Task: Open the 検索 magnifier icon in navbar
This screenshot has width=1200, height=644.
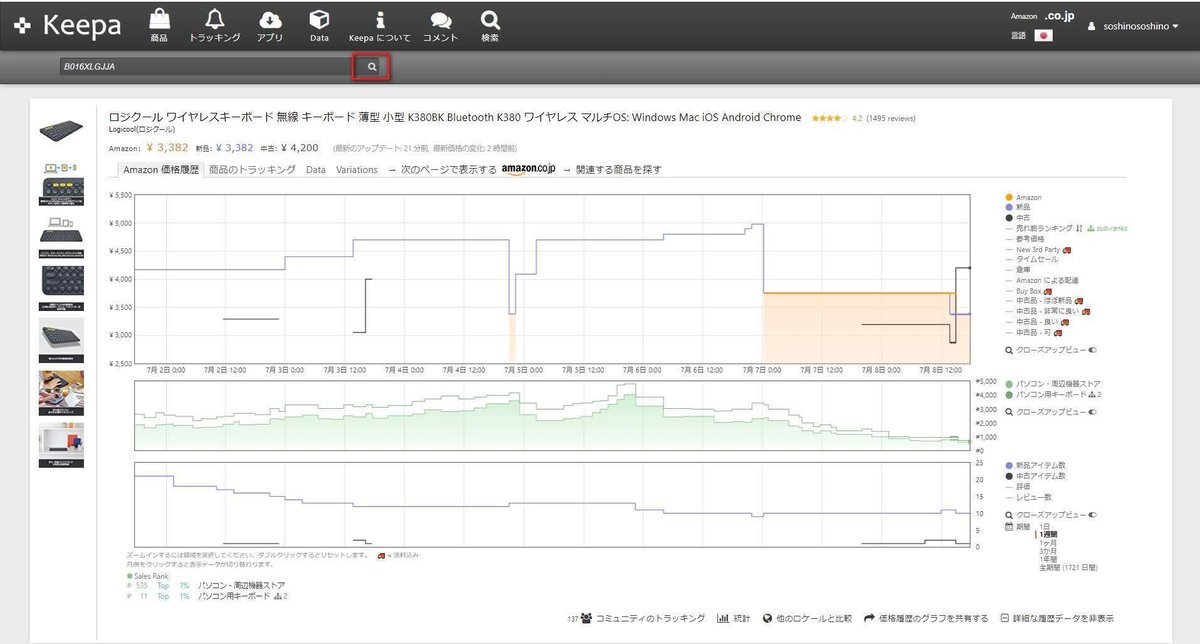Action: 489,19
